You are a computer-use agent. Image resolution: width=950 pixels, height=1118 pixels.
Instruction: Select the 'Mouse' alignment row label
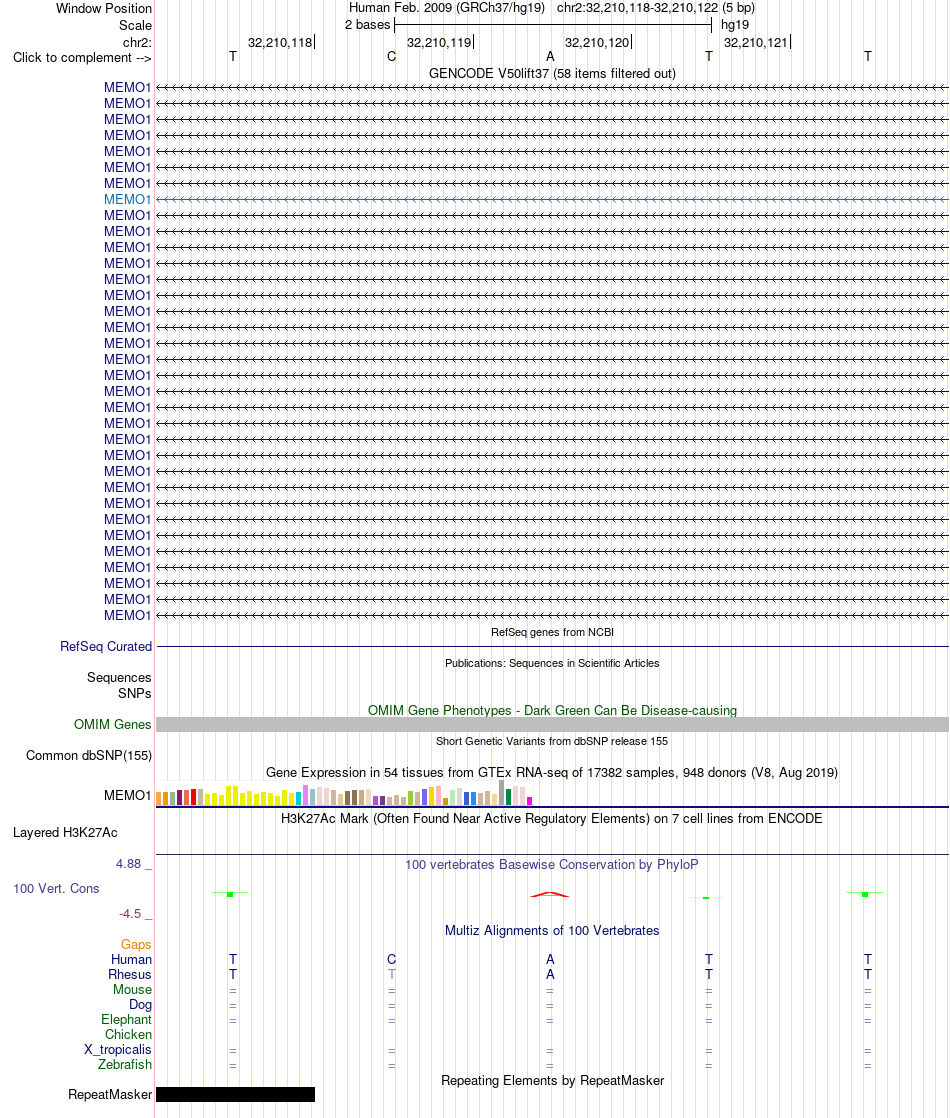pos(133,990)
